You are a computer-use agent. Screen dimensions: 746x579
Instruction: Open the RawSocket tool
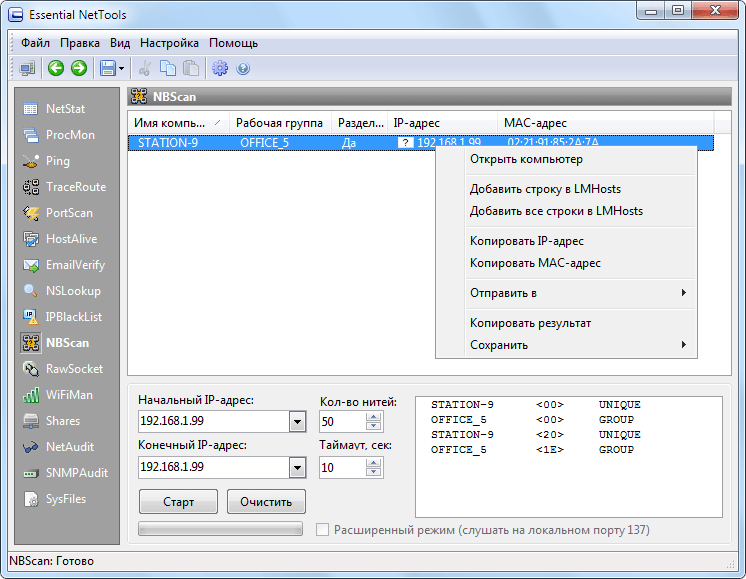[x=62, y=369]
